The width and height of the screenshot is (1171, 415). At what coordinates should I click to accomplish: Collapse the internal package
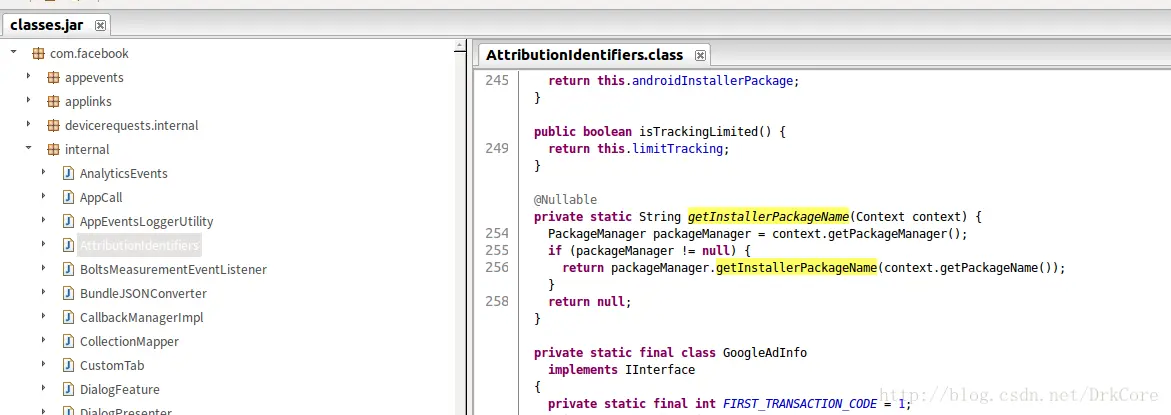tap(28, 149)
